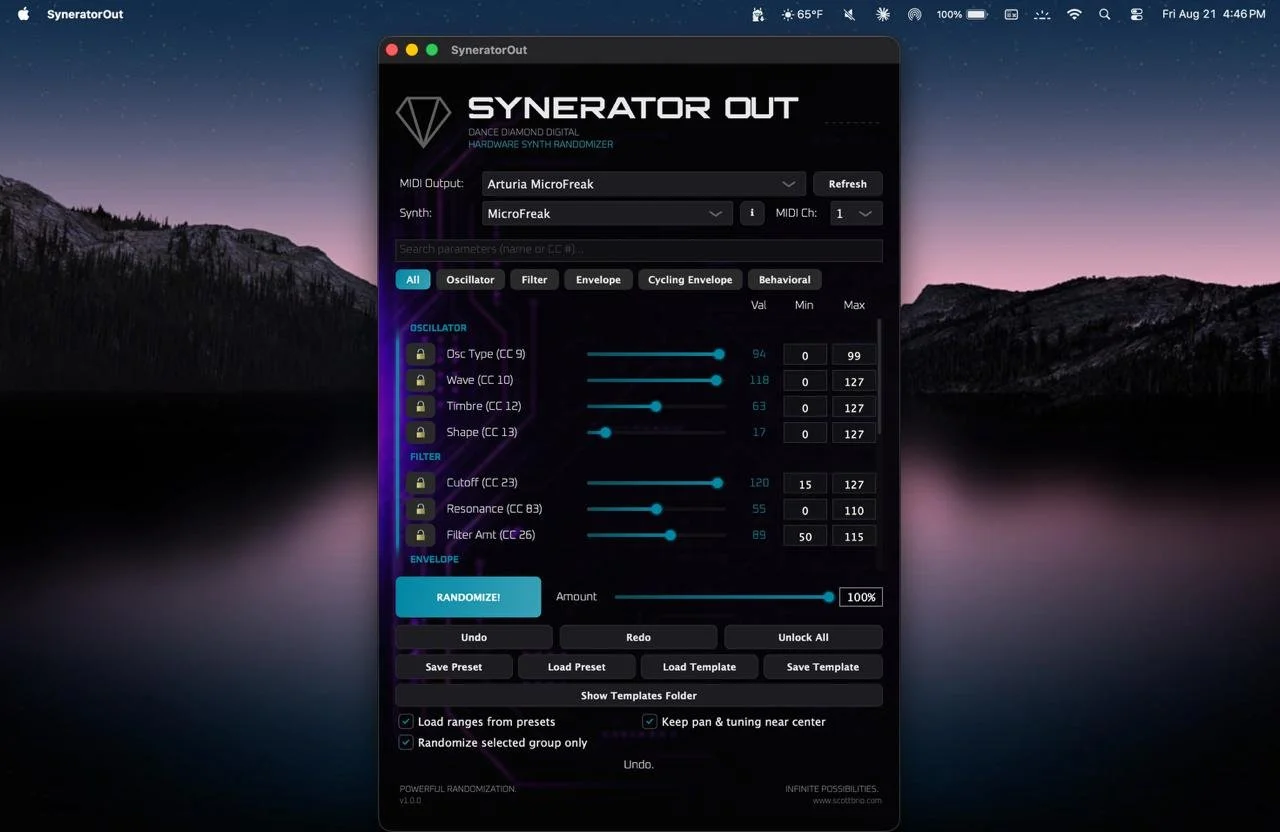Open synth info button
This screenshot has height=832, width=1280.
752,213
